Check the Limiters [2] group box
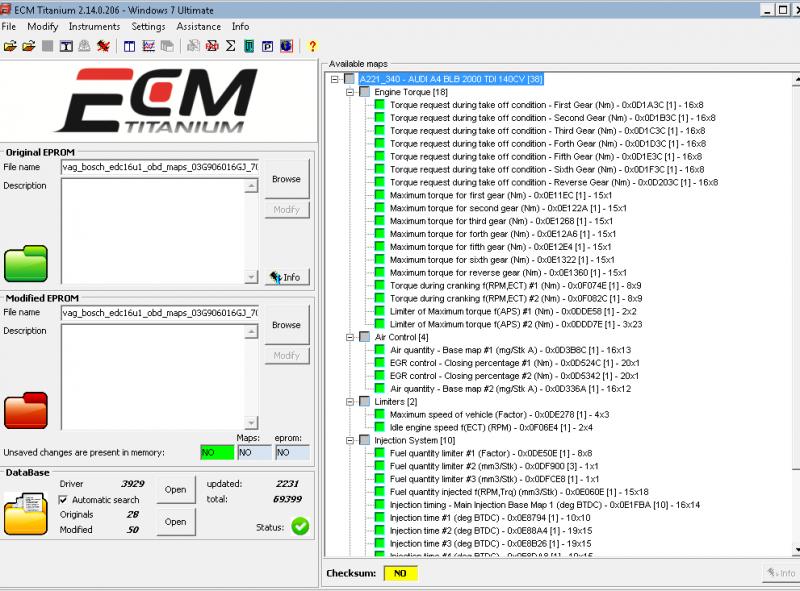The width and height of the screenshot is (800, 591). 365,402
